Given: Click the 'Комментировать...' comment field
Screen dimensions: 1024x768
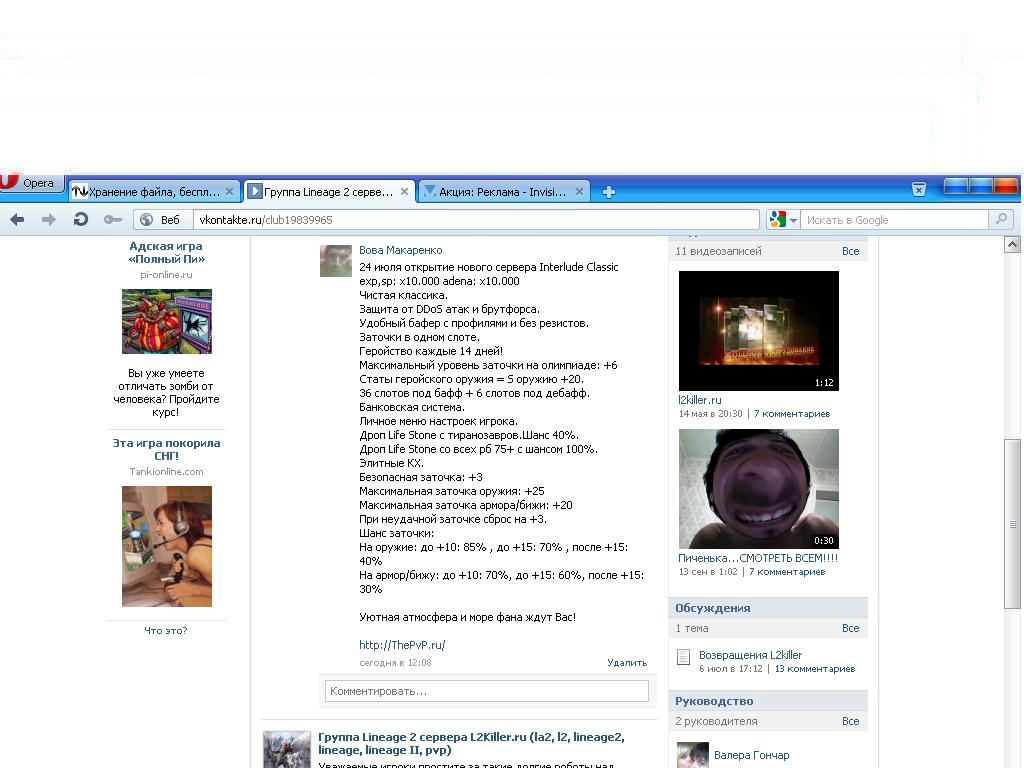Looking at the screenshot, I should pyautogui.click(x=487, y=691).
